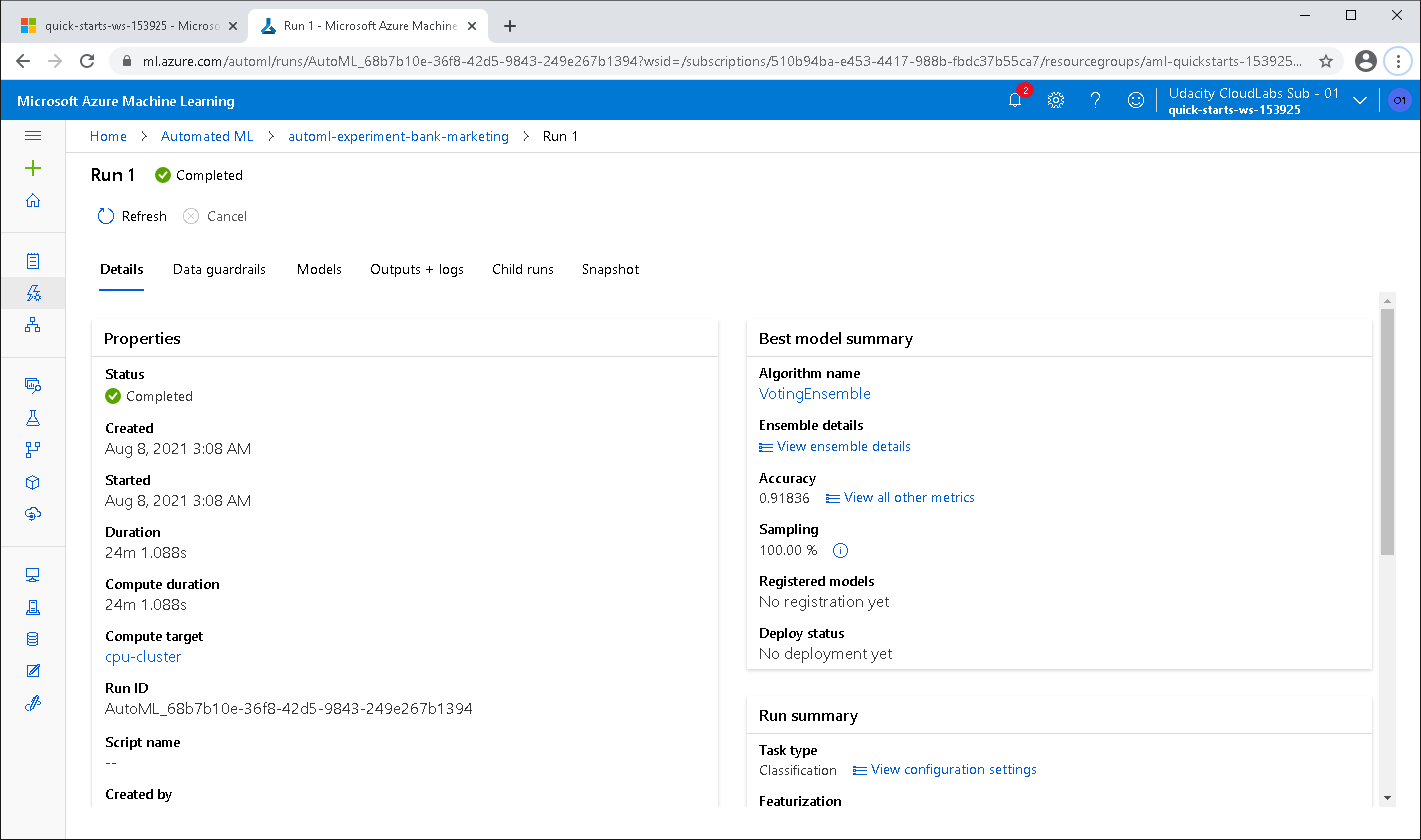Click View ensemble details link

pos(835,446)
